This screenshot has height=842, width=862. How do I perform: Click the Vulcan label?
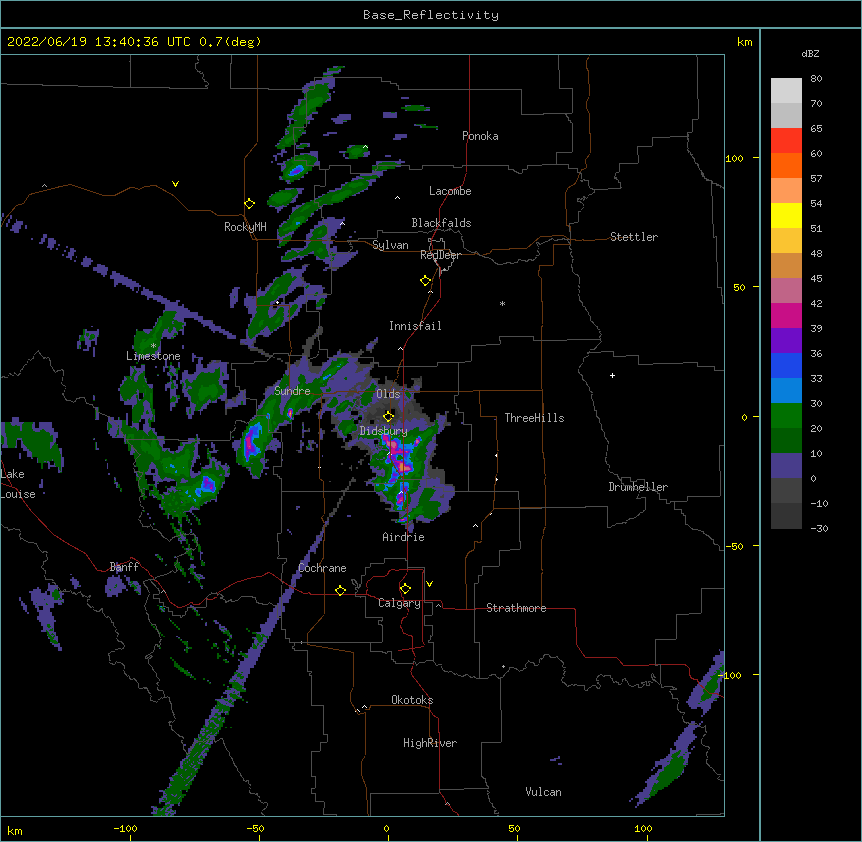pyautogui.click(x=543, y=792)
